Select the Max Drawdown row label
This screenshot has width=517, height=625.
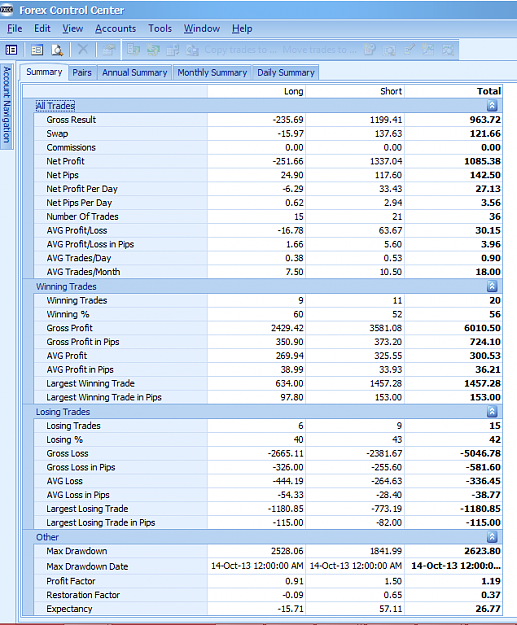[77, 551]
